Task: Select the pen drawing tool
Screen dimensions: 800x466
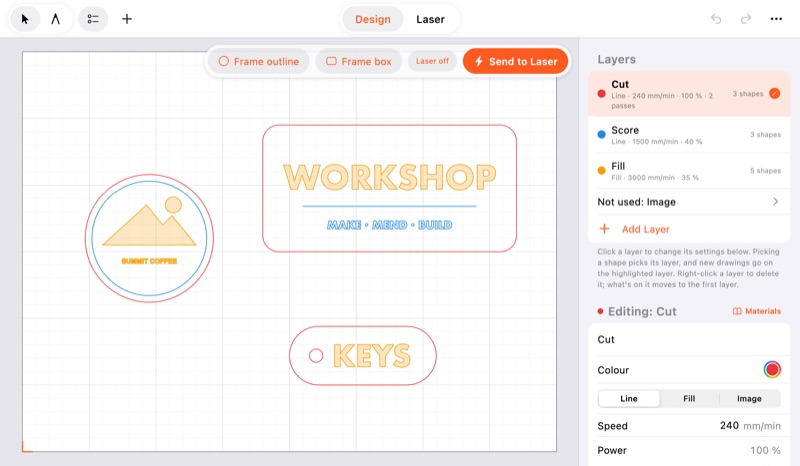Action: (x=56, y=19)
